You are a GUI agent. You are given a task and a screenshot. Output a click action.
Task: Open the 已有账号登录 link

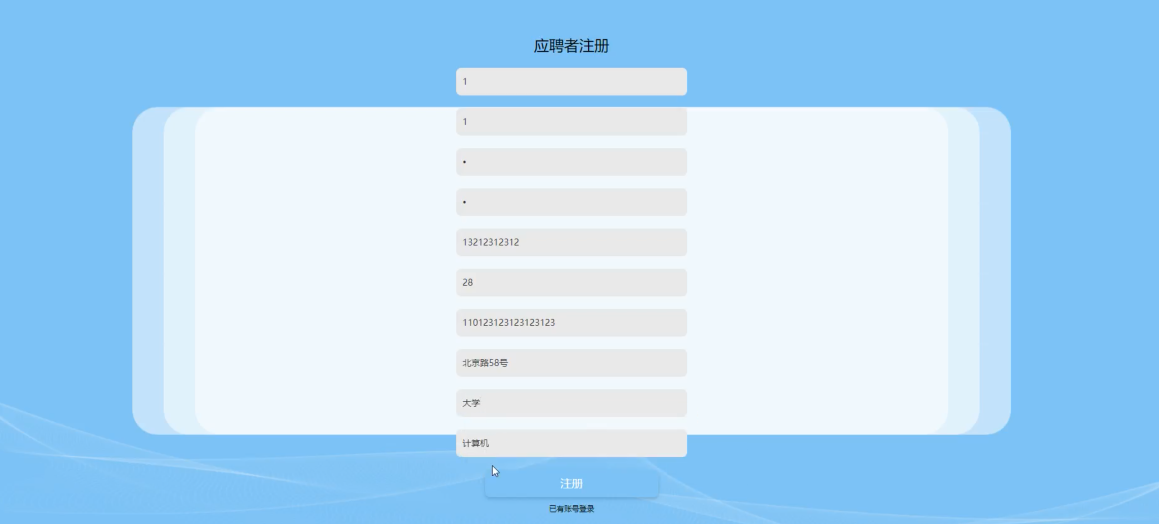571,509
